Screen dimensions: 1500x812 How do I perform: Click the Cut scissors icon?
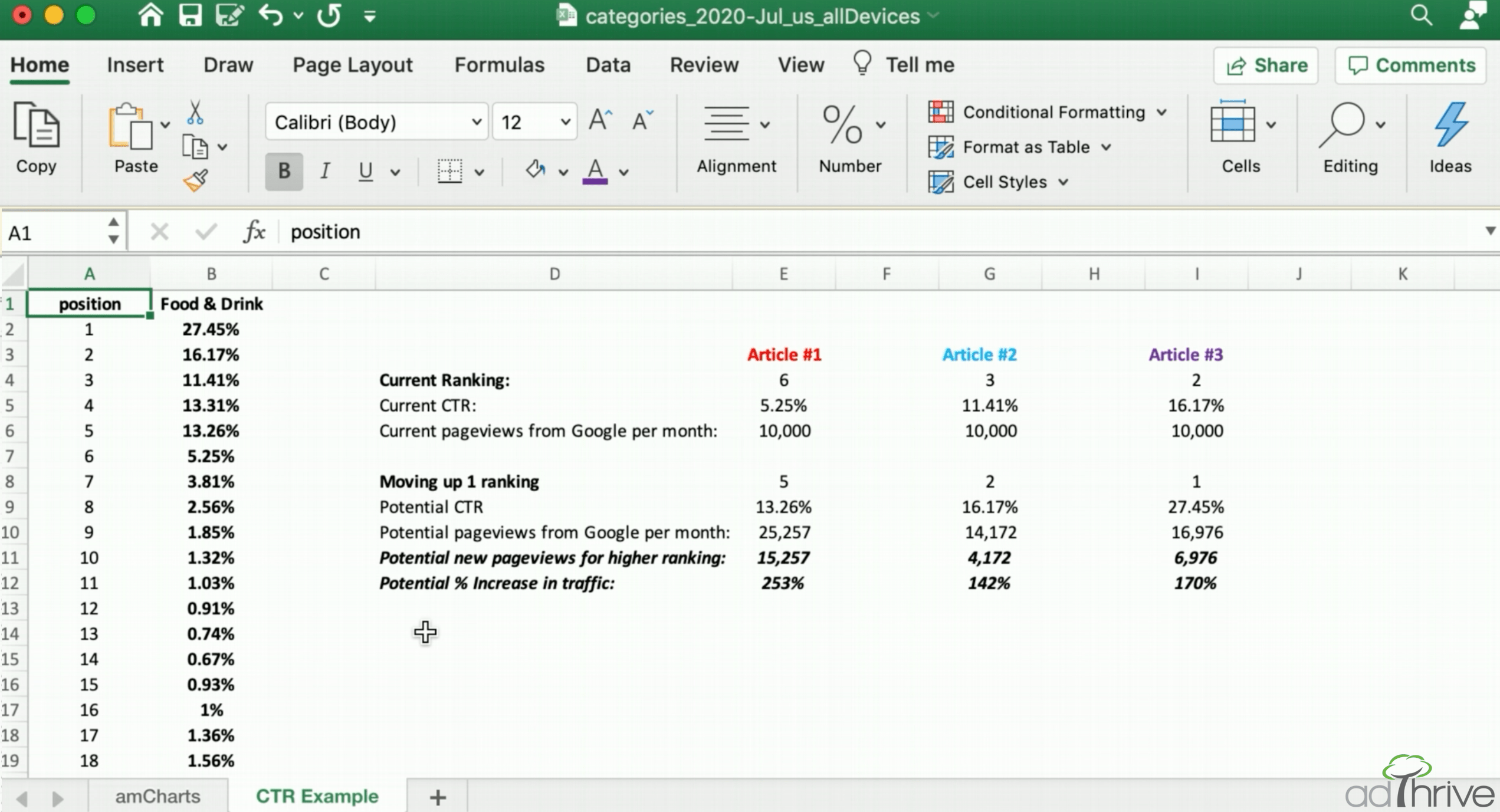click(195, 112)
